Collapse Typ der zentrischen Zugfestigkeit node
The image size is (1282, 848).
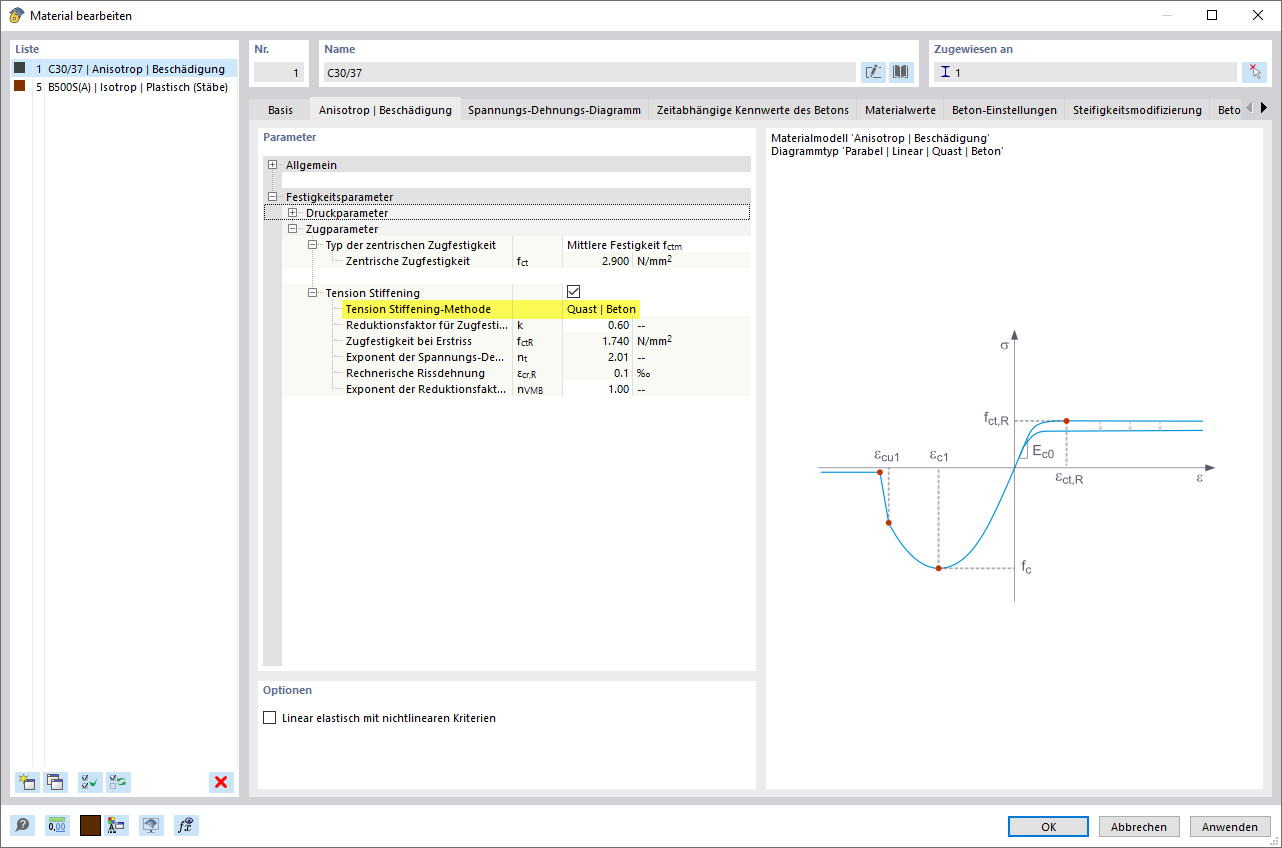[312, 245]
